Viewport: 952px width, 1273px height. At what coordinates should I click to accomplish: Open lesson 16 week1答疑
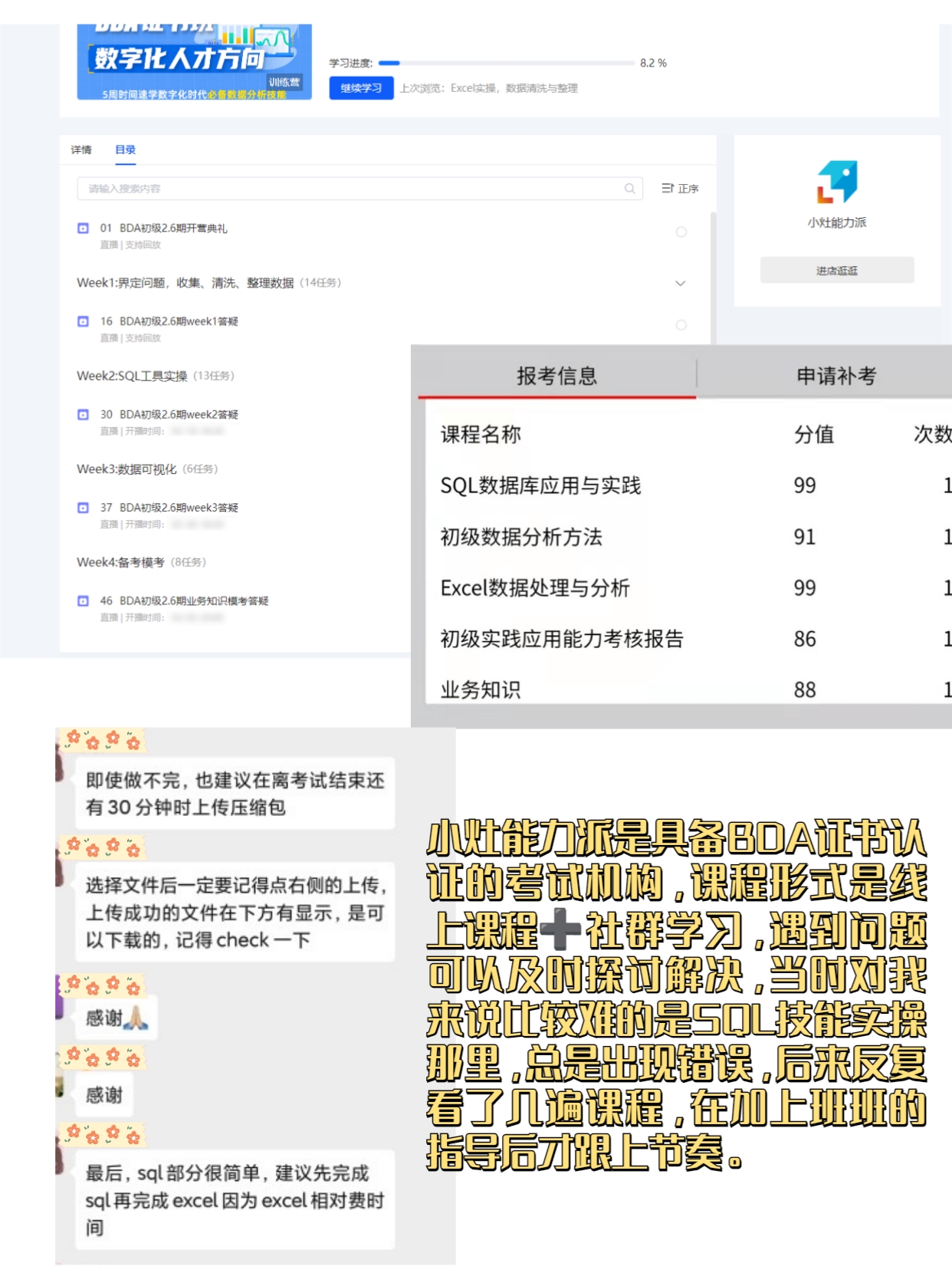tap(169, 321)
